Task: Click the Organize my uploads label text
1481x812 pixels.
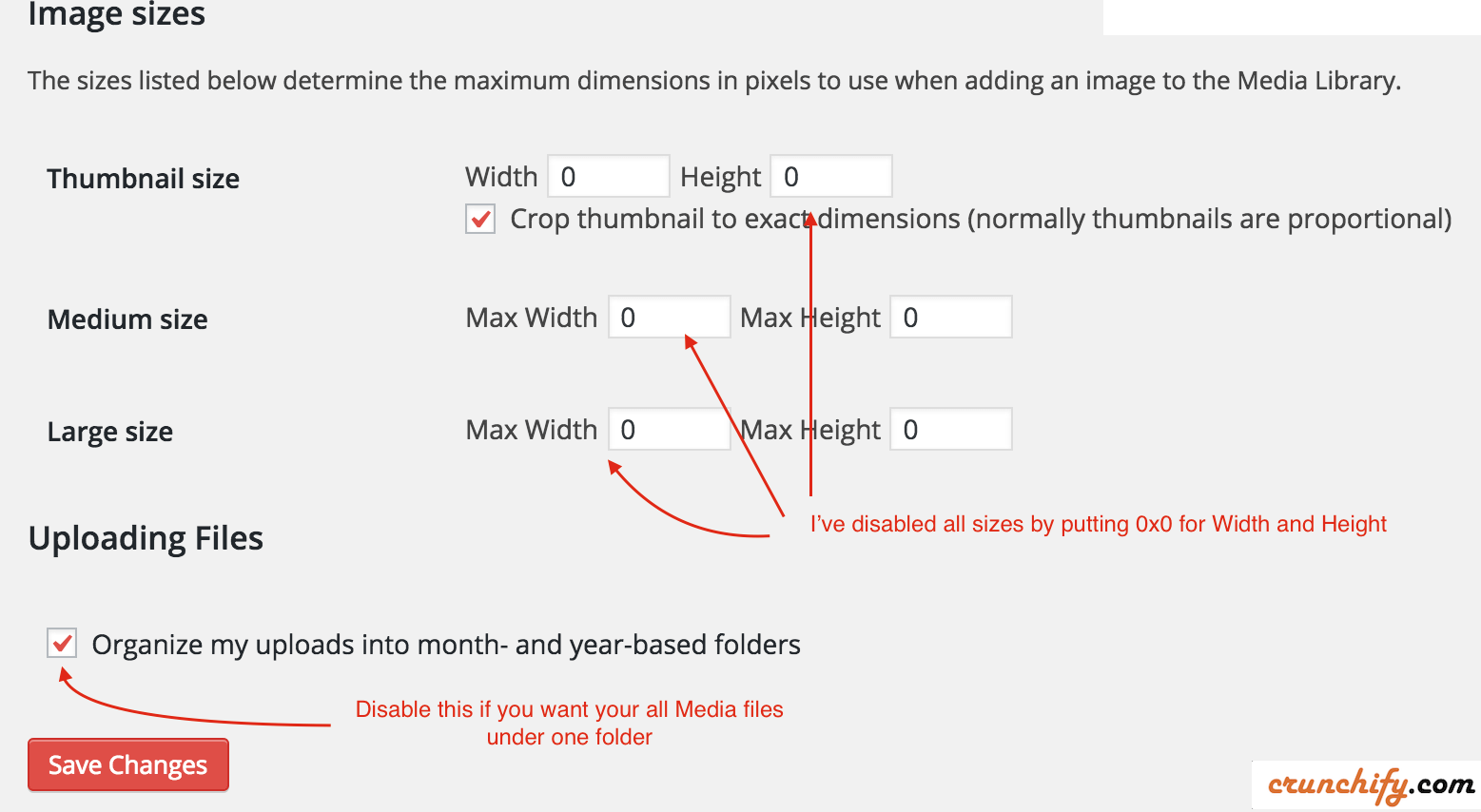Action: 446,645
